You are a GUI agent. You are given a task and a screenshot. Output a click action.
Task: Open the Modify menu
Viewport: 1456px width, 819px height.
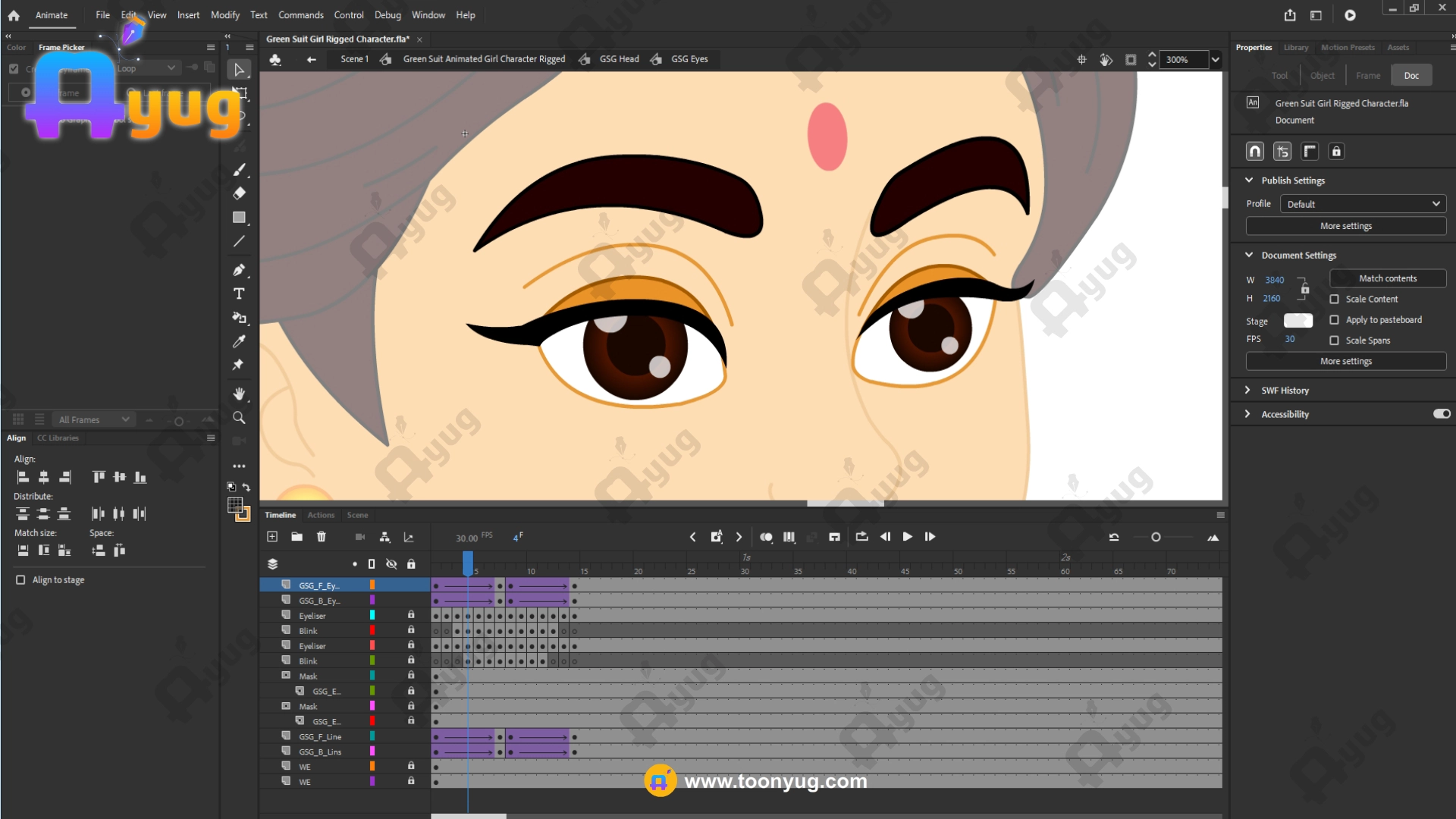(224, 15)
